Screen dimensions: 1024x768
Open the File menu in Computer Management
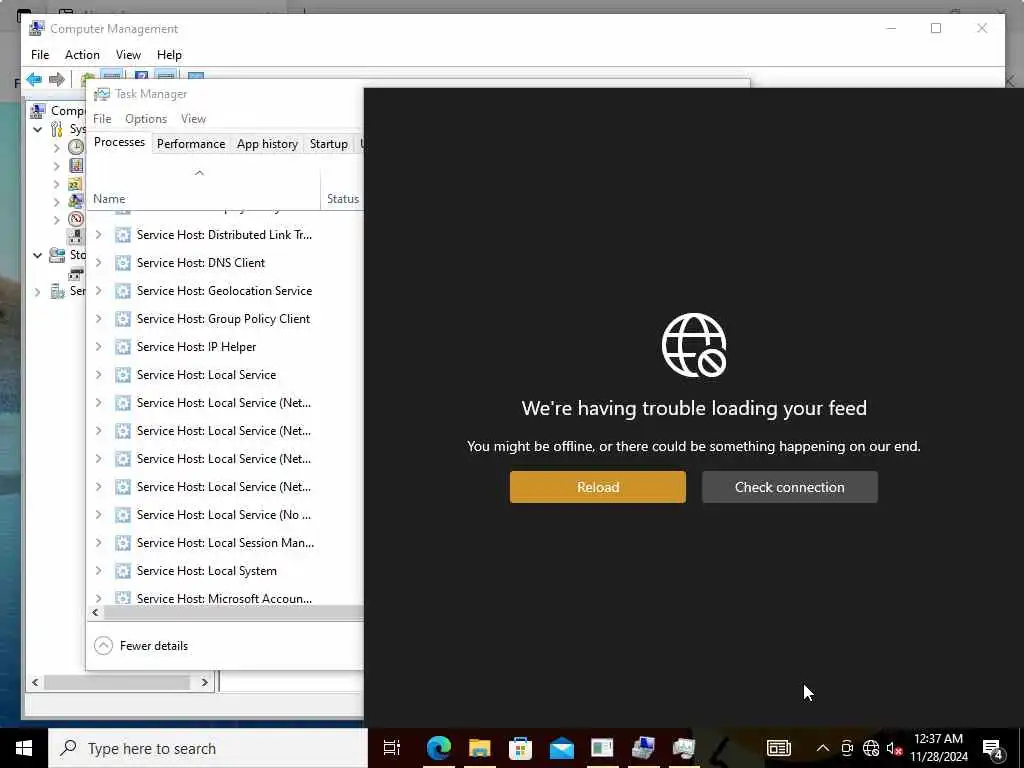[x=40, y=55]
